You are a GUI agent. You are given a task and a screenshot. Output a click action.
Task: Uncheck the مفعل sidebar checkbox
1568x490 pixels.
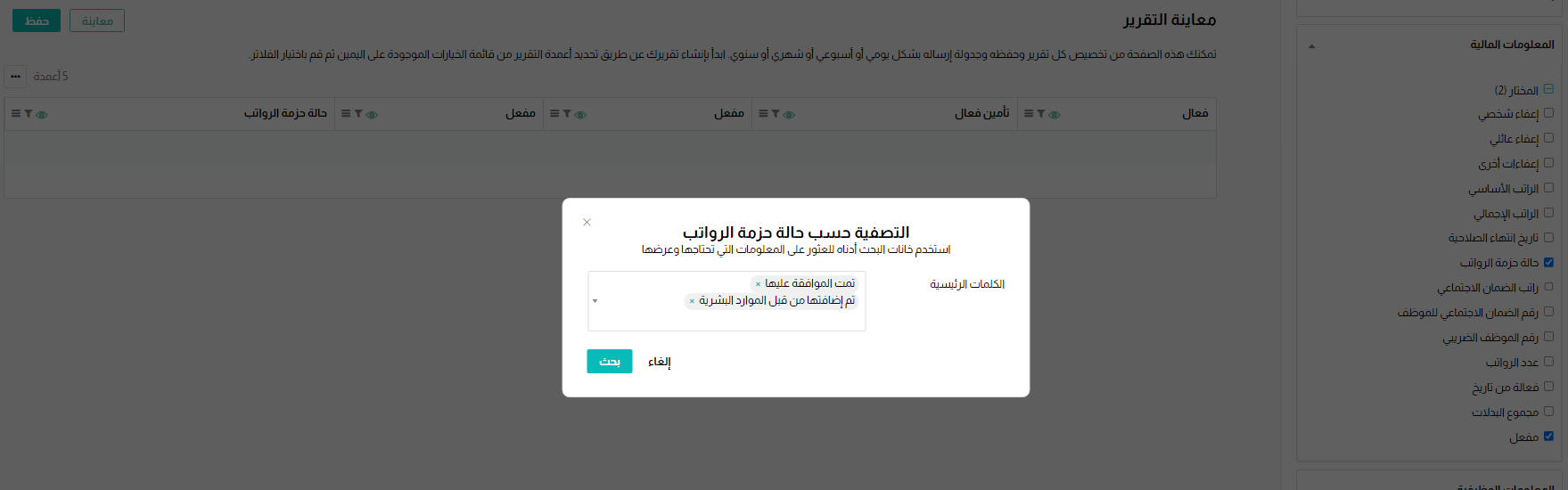[1548, 437]
